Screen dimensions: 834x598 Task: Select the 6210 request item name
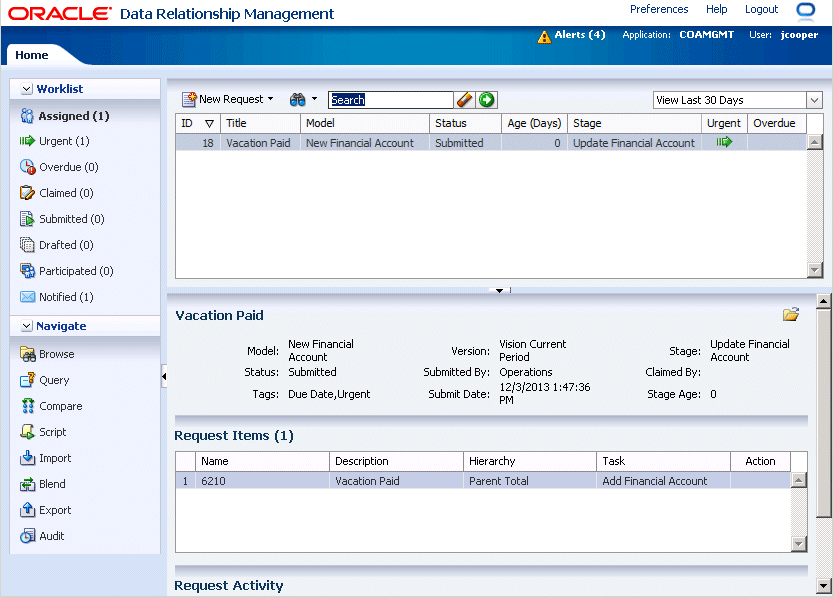[262, 481]
